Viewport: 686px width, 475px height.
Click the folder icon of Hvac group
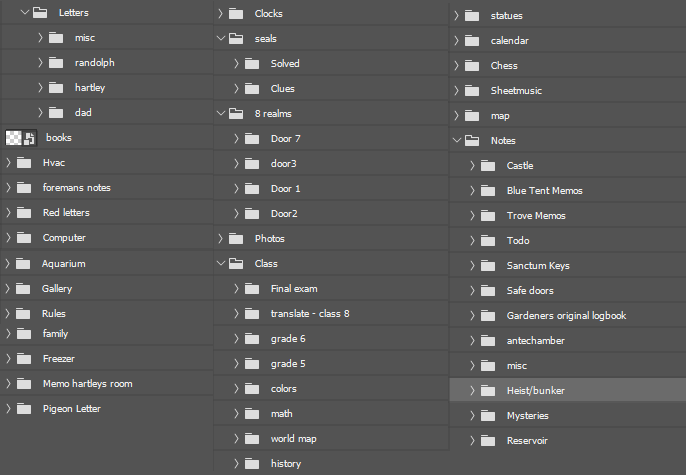pyautogui.click(x=24, y=162)
